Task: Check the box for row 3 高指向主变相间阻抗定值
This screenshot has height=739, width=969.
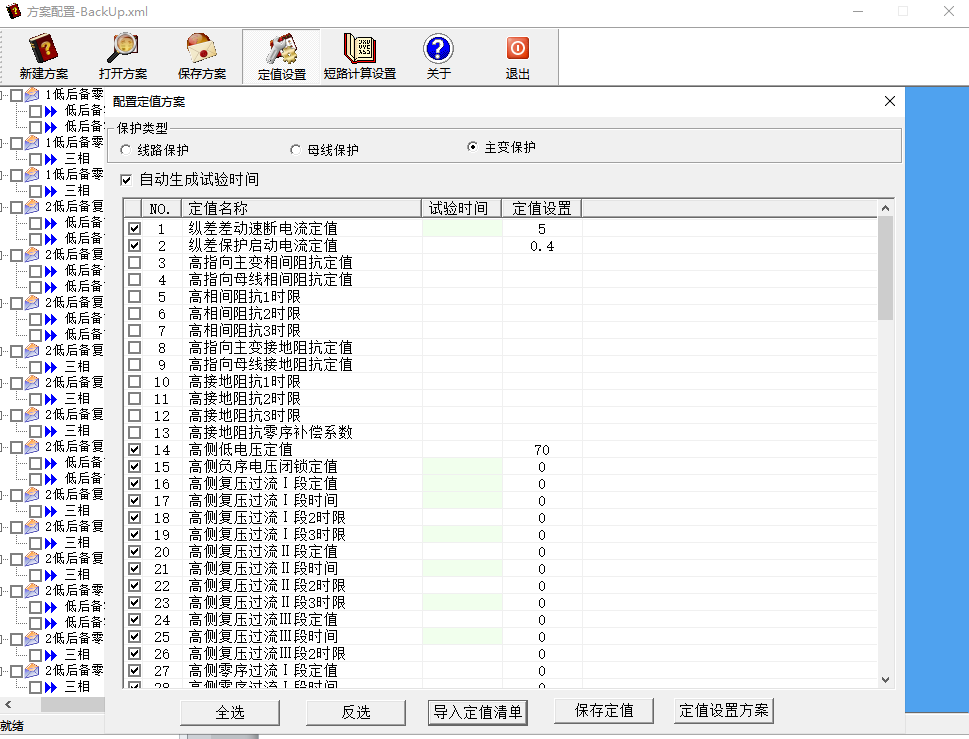Action: pyautogui.click(x=135, y=263)
